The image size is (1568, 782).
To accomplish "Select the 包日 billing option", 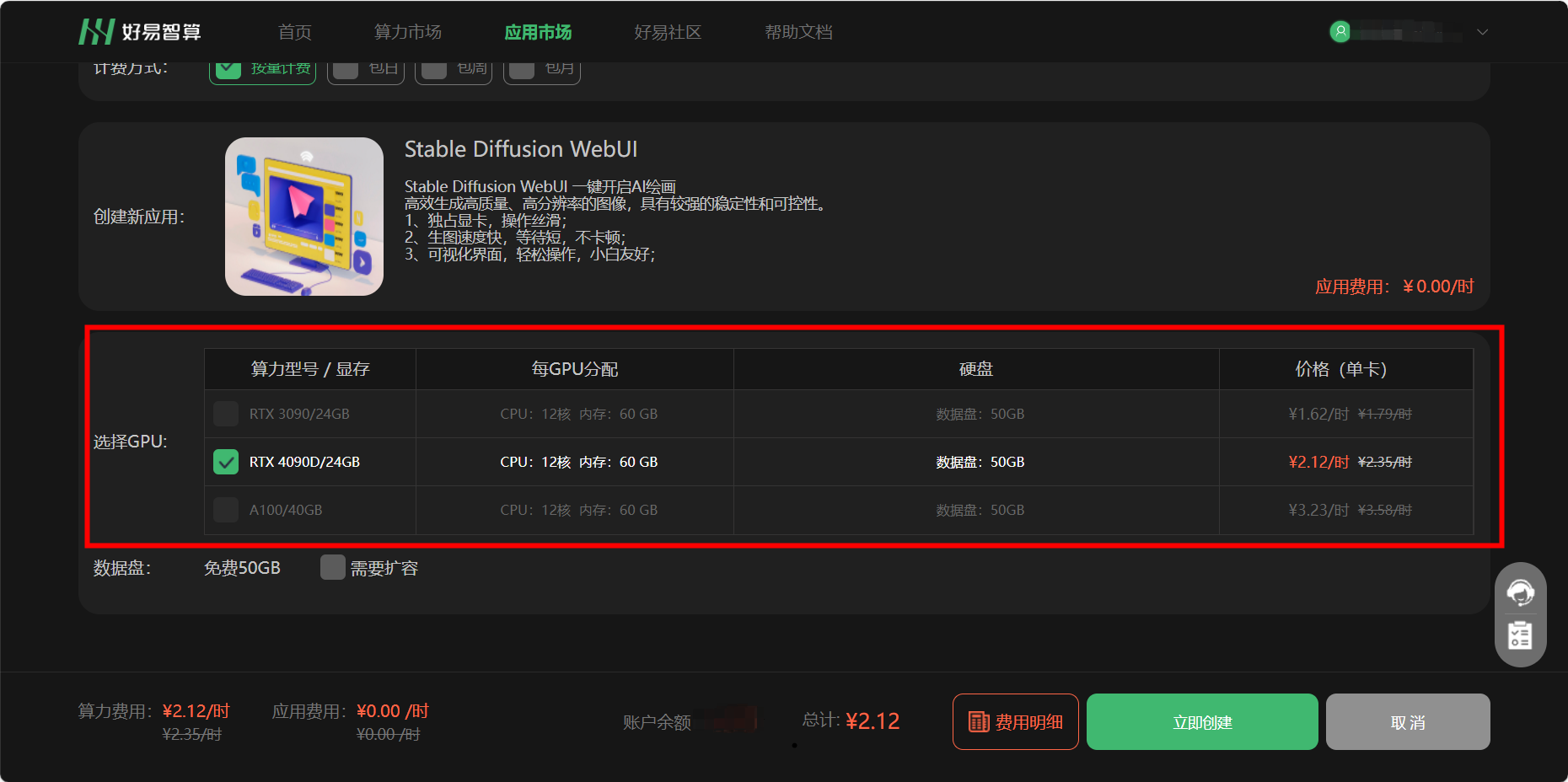I will tap(366, 71).
